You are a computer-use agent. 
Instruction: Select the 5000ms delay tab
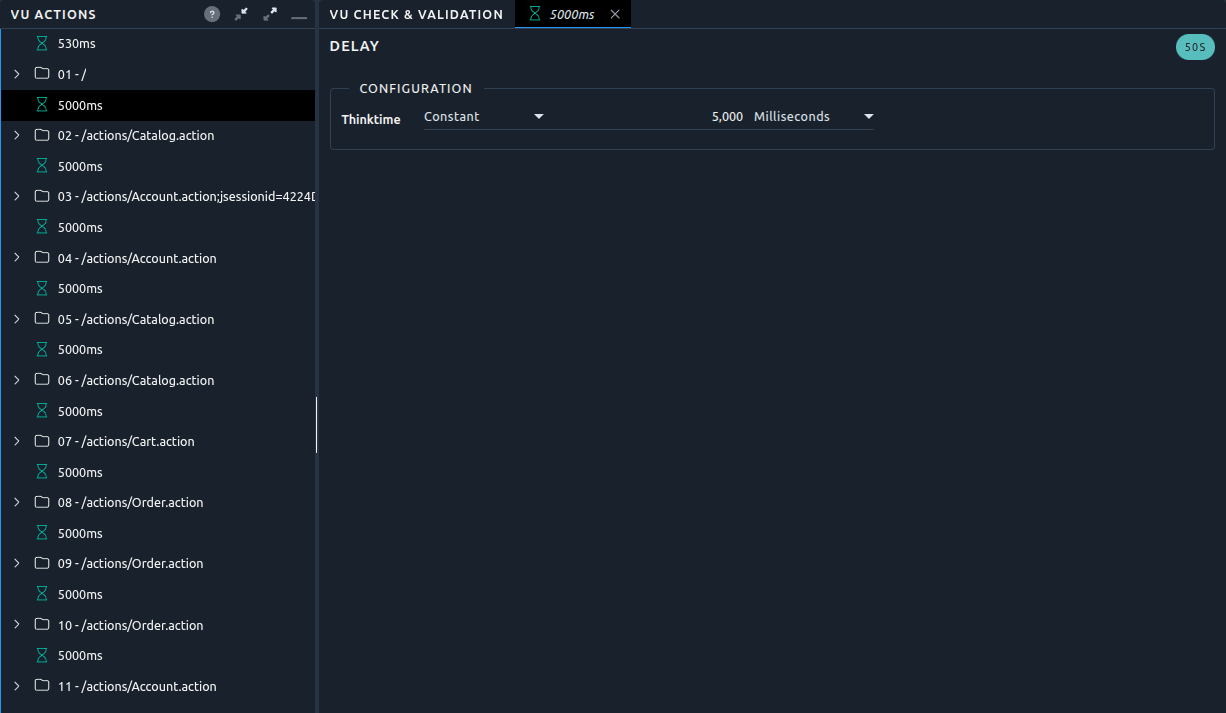click(571, 14)
